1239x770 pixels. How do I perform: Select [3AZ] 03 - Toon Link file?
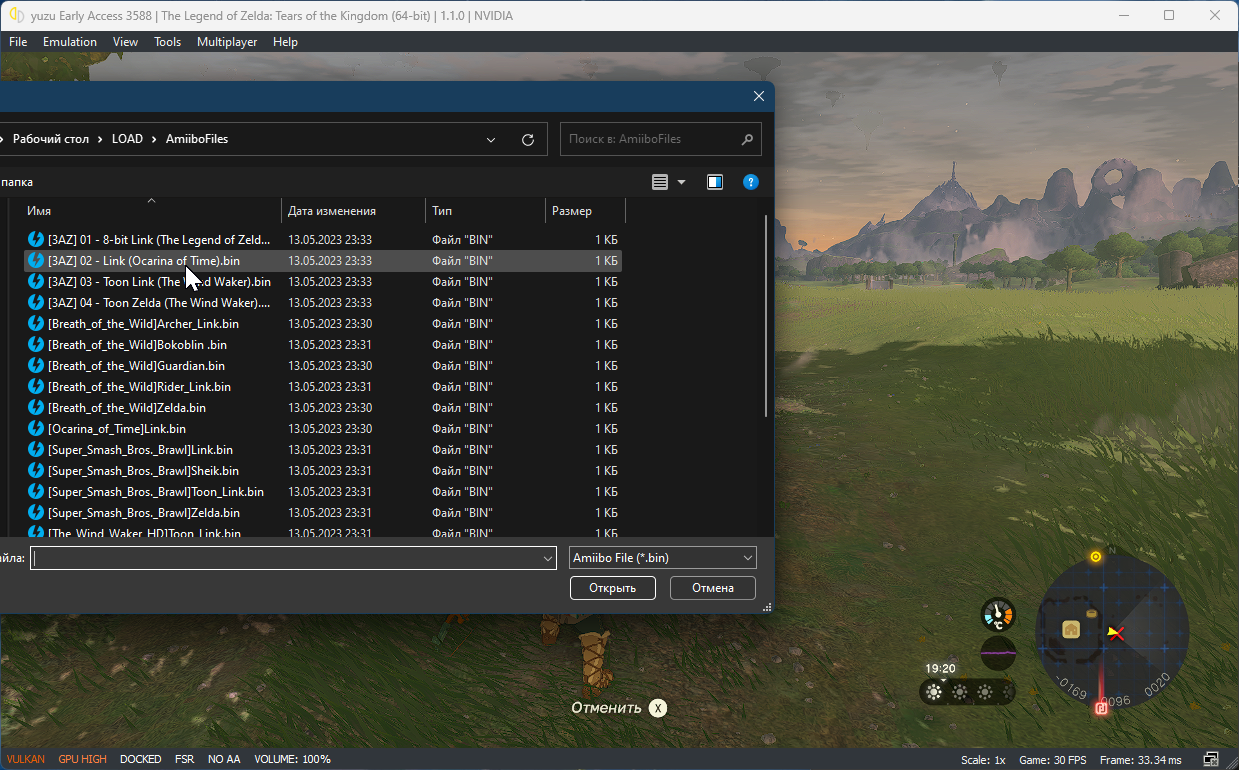tap(323, 282)
